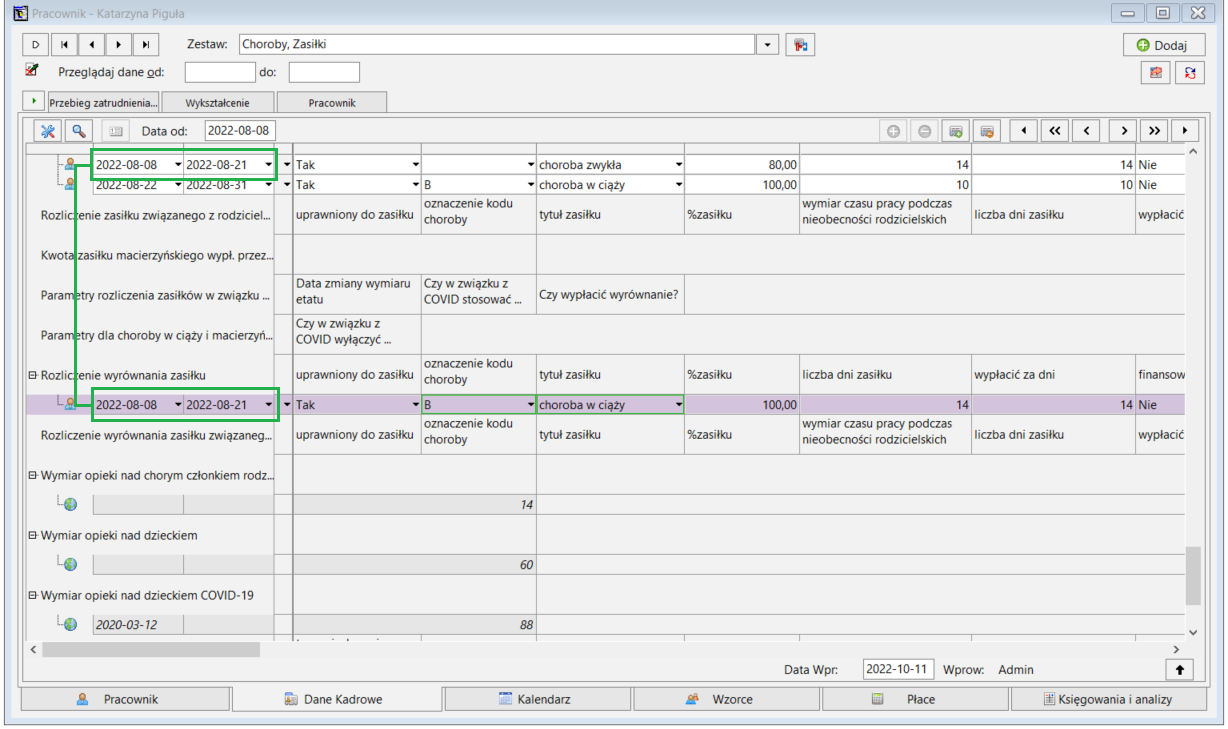Click the gray minus circle icon

[x=924, y=131]
